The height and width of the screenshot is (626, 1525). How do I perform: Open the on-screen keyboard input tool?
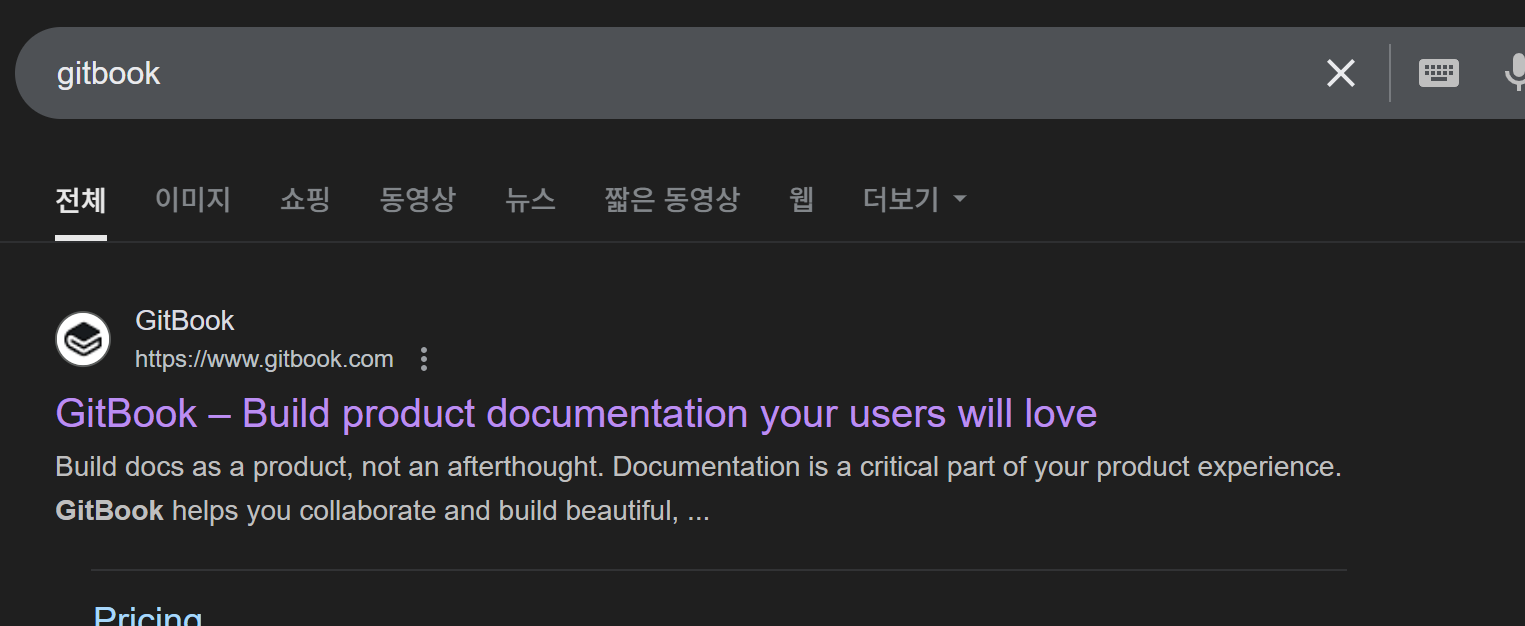tap(1438, 73)
